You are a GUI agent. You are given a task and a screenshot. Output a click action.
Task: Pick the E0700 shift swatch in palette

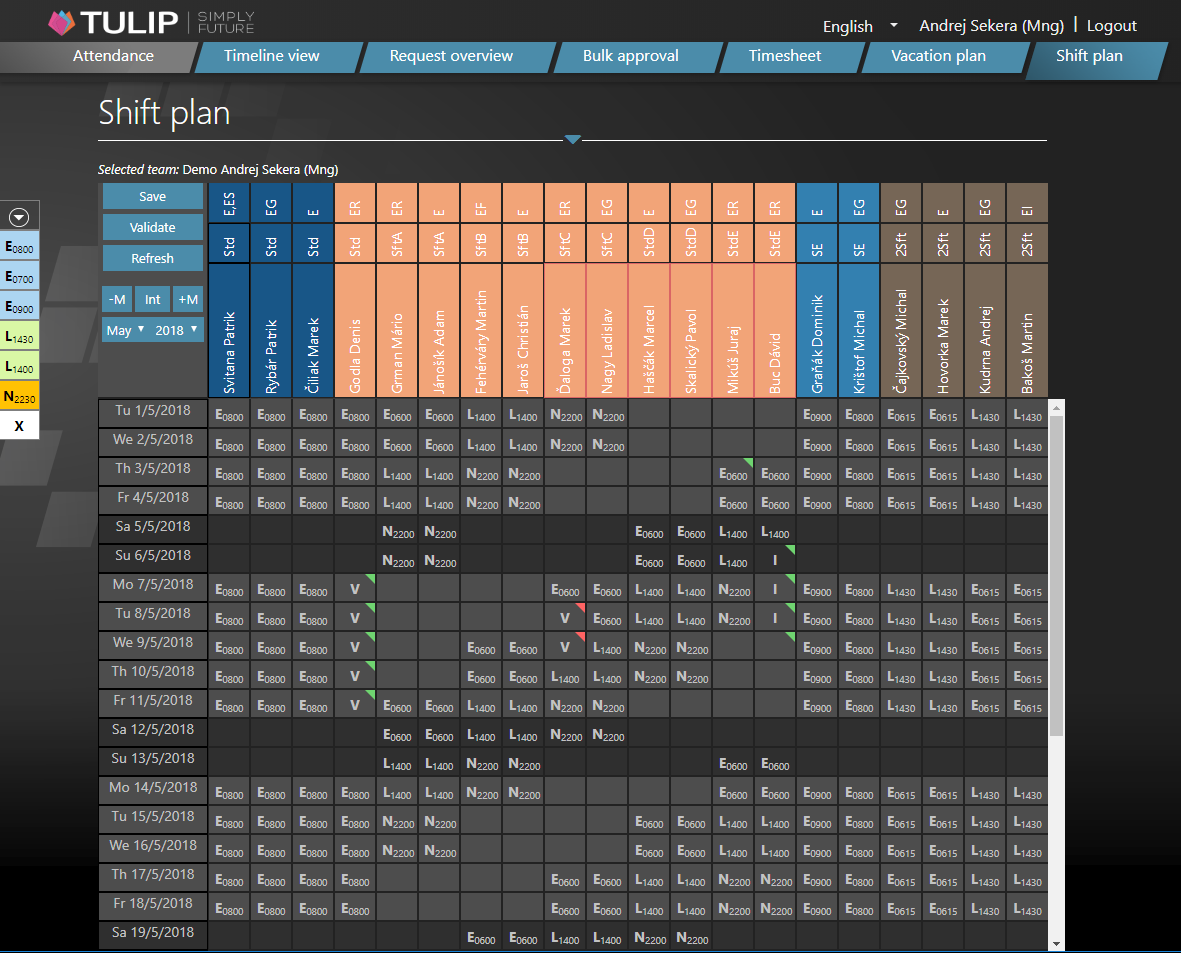[19, 276]
